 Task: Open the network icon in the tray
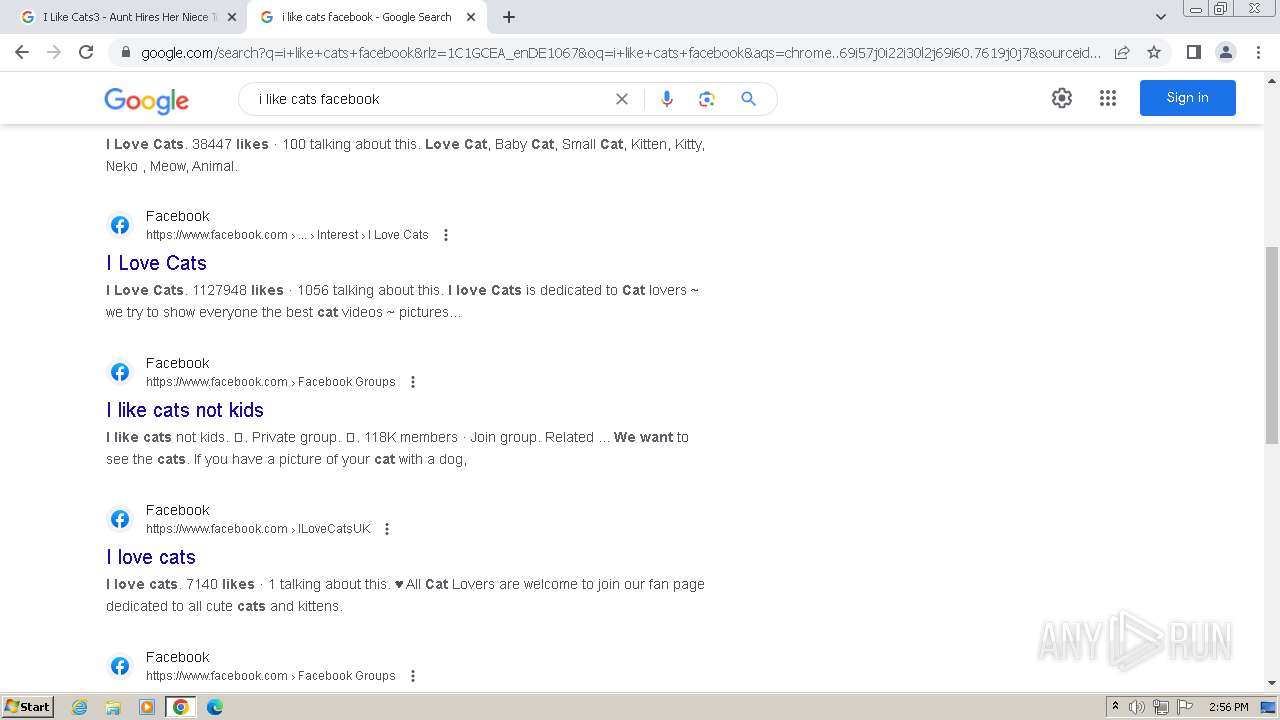1161,707
